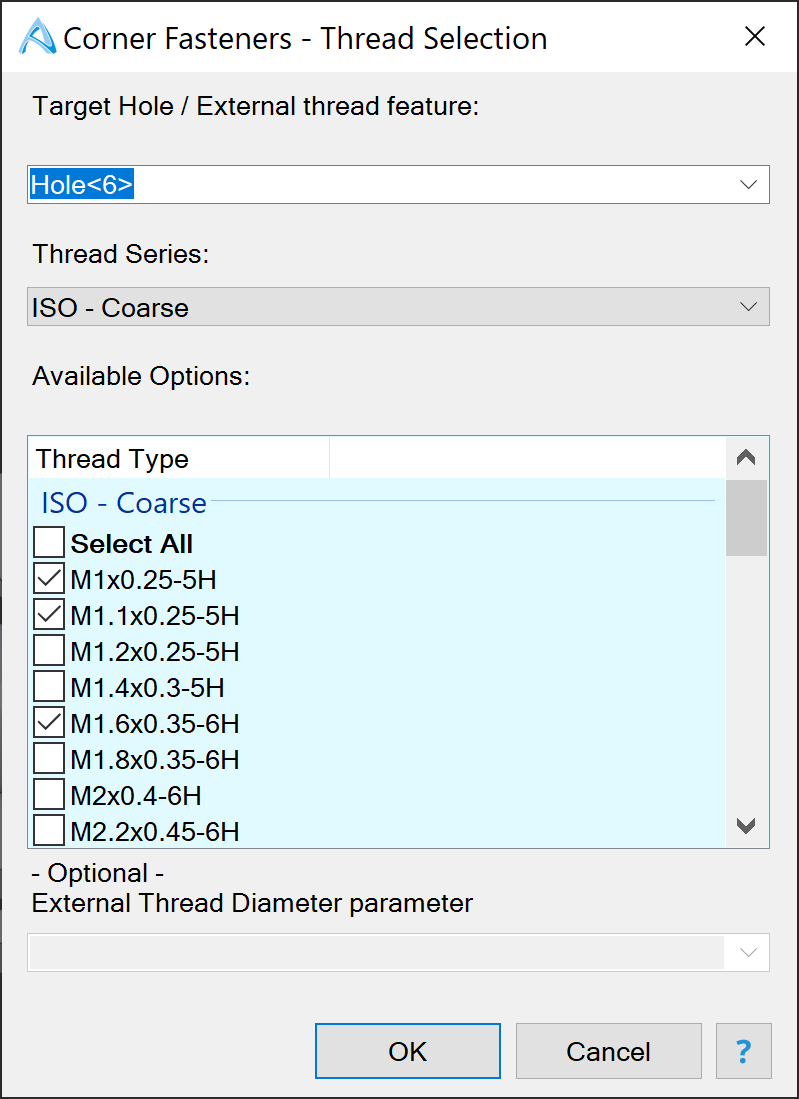Click the scroll down arrow of options list
799x1099 pixels.
point(746,826)
